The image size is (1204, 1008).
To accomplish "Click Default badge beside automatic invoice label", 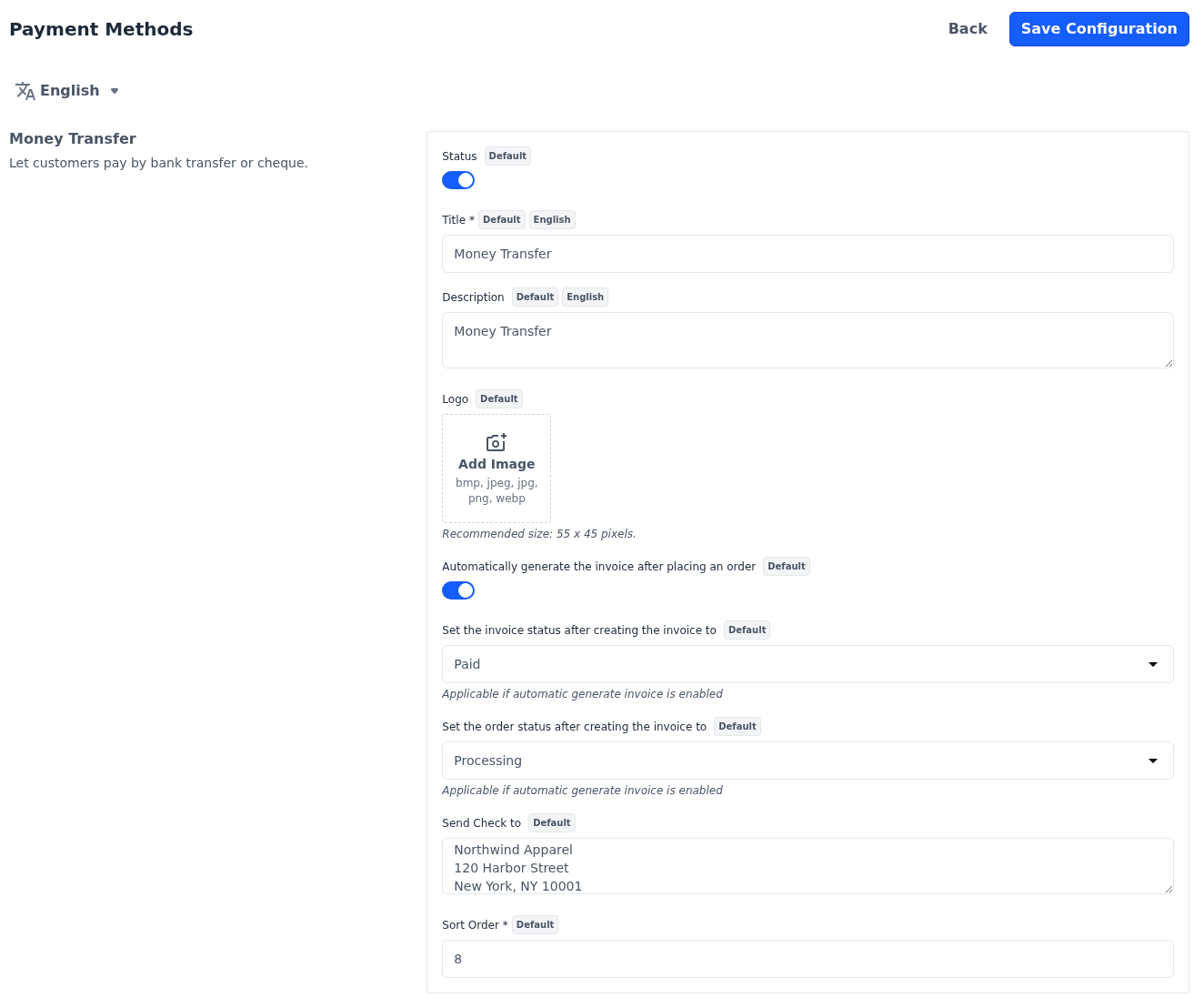I will point(787,567).
